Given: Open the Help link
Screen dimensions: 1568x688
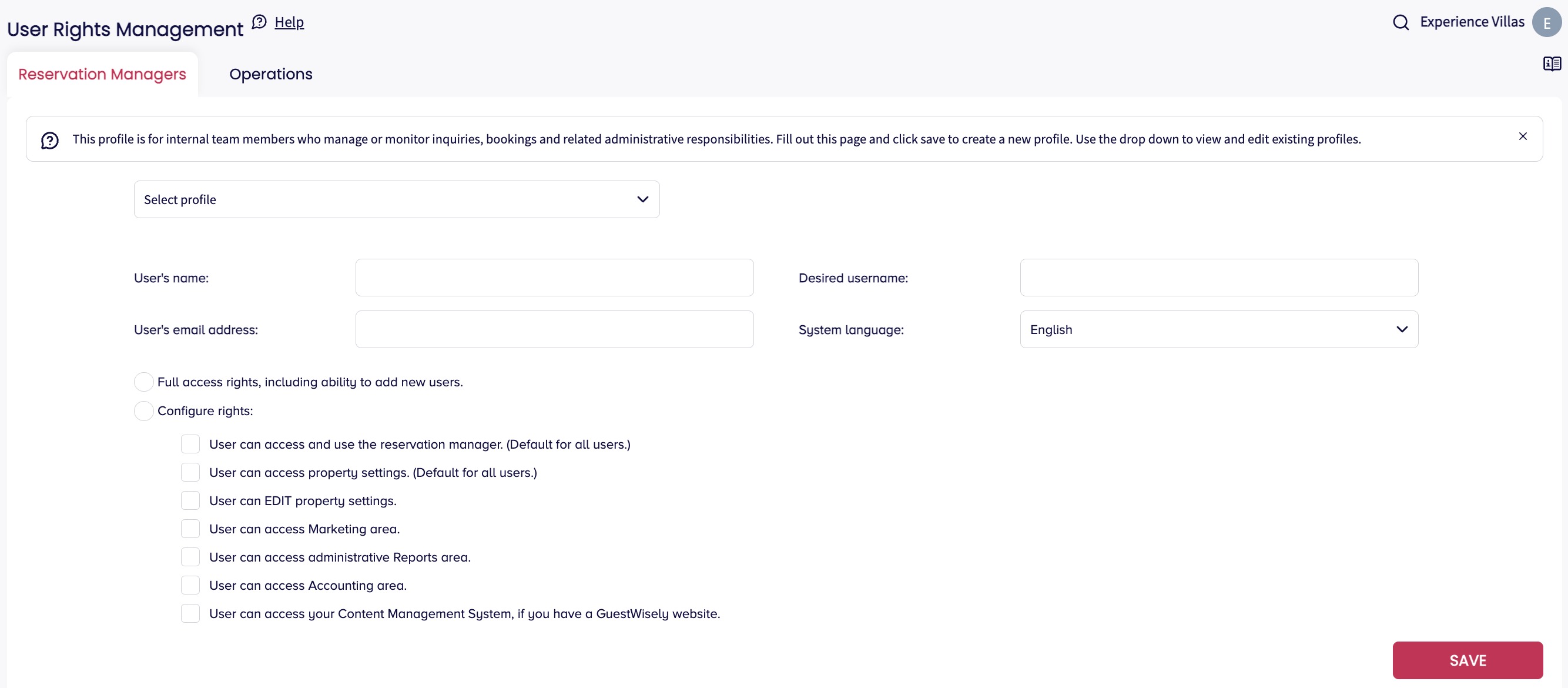Looking at the screenshot, I should (289, 22).
